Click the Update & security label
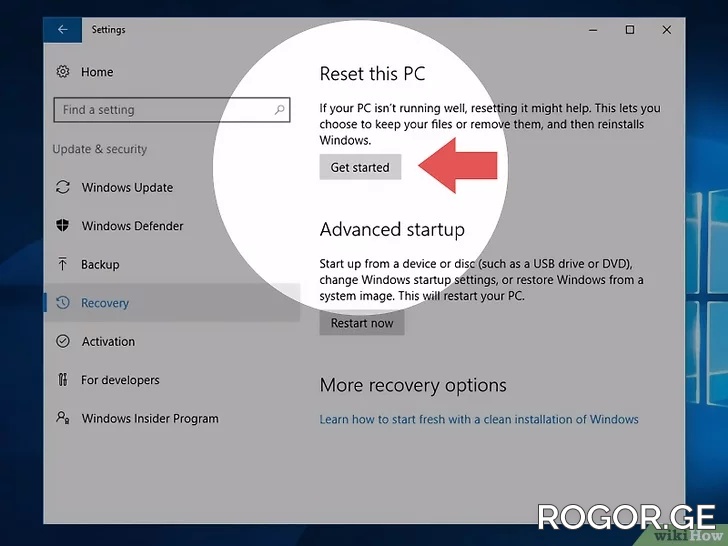The image size is (728, 546). tap(99, 149)
